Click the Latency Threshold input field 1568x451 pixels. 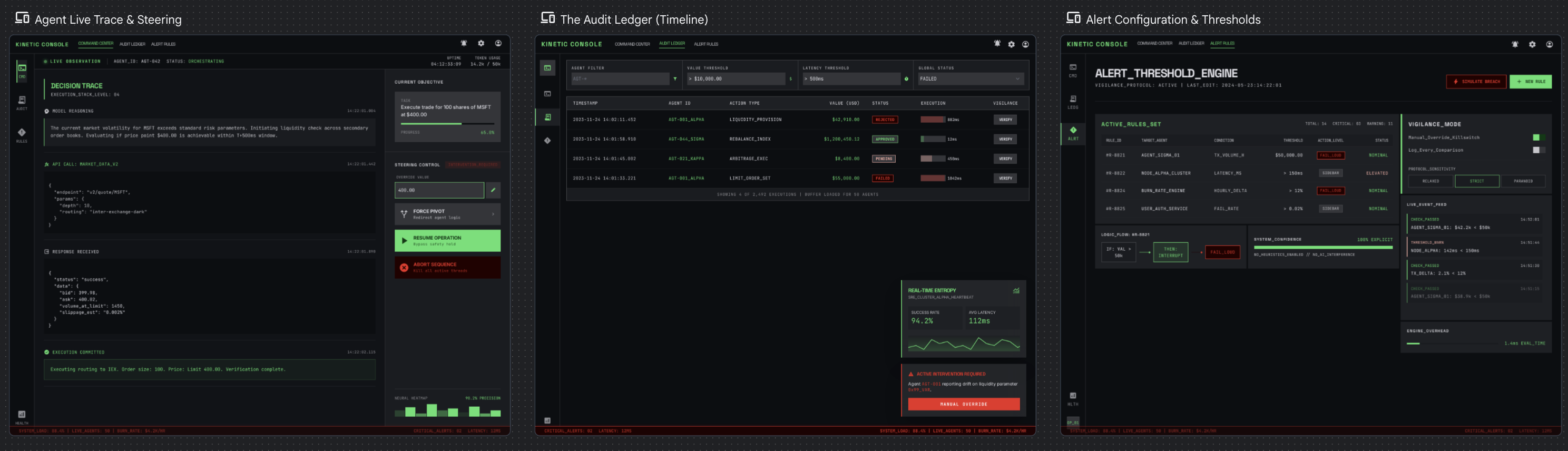pos(851,79)
